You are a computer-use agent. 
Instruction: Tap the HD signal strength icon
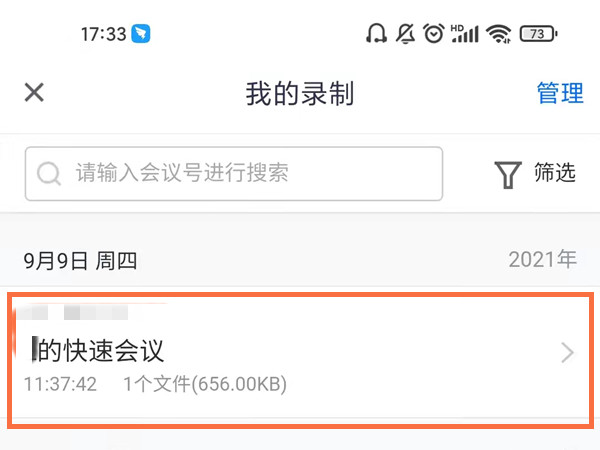pos(465,34)
